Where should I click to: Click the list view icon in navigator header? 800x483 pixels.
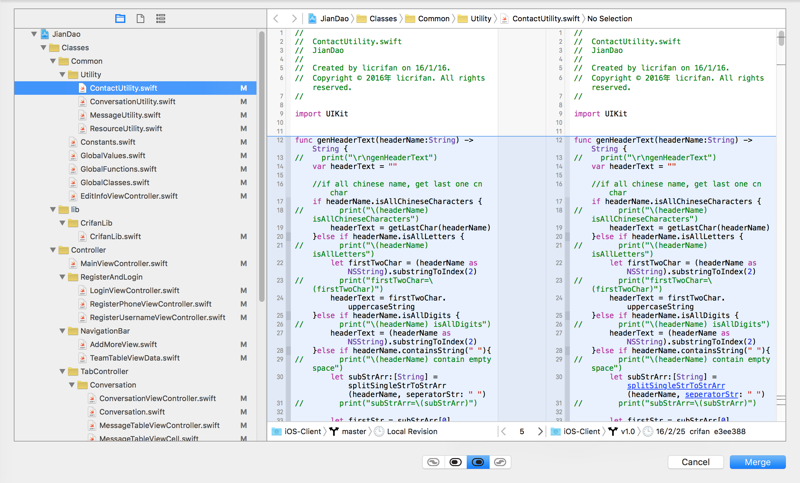click(160, 18)
